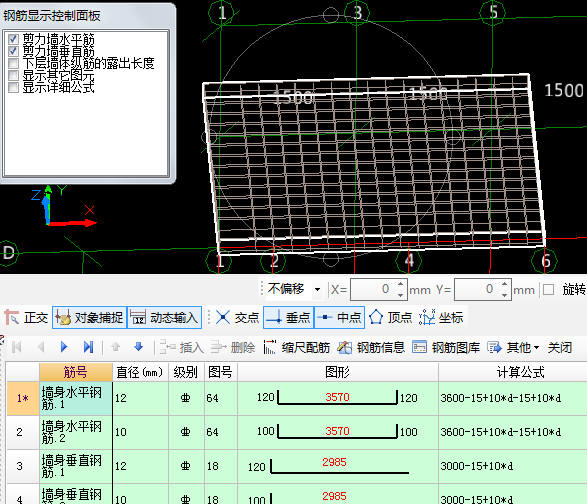The height and width of the screenshot is (504, 587).
Task: Click 图号 18 in row 3
Action: tap(220, 466)
